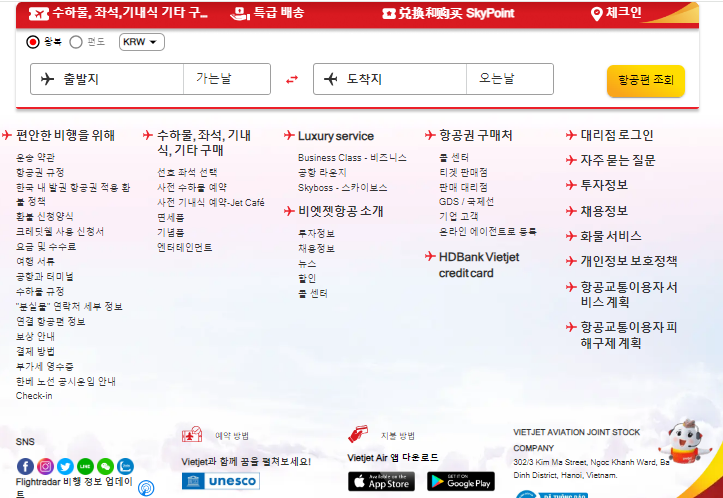Click the swap origin and destination arrows
This screenshot has height=498, width=723.
tap(292, 79)
